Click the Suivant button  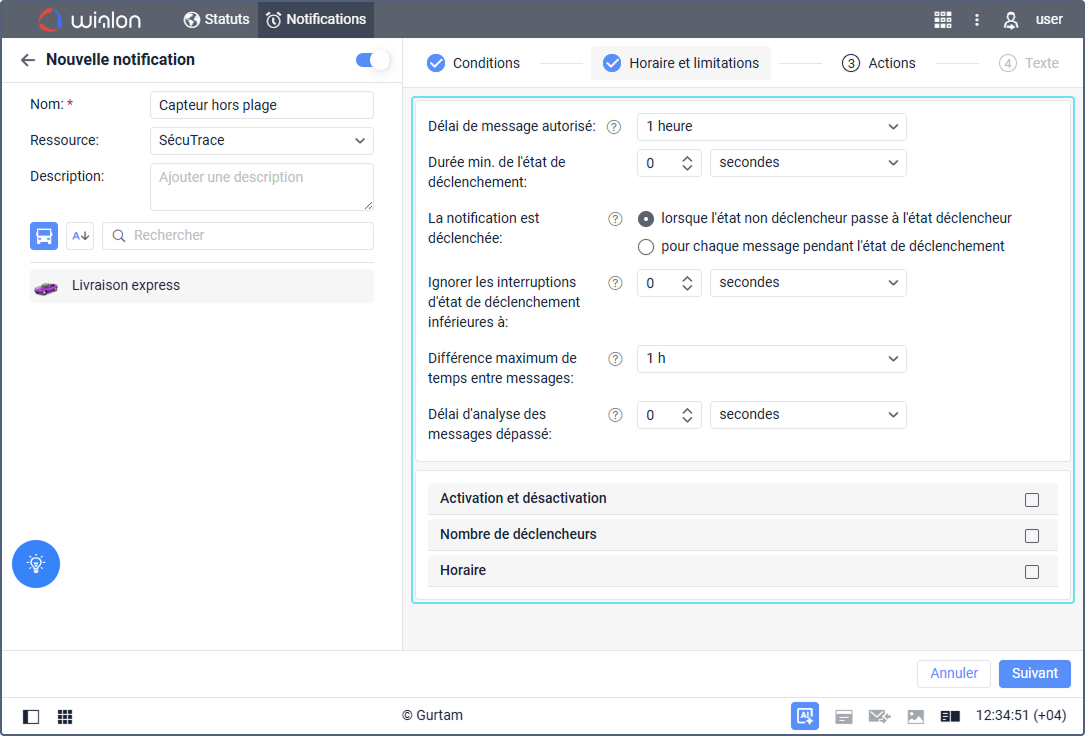(x=1034, y=673)
